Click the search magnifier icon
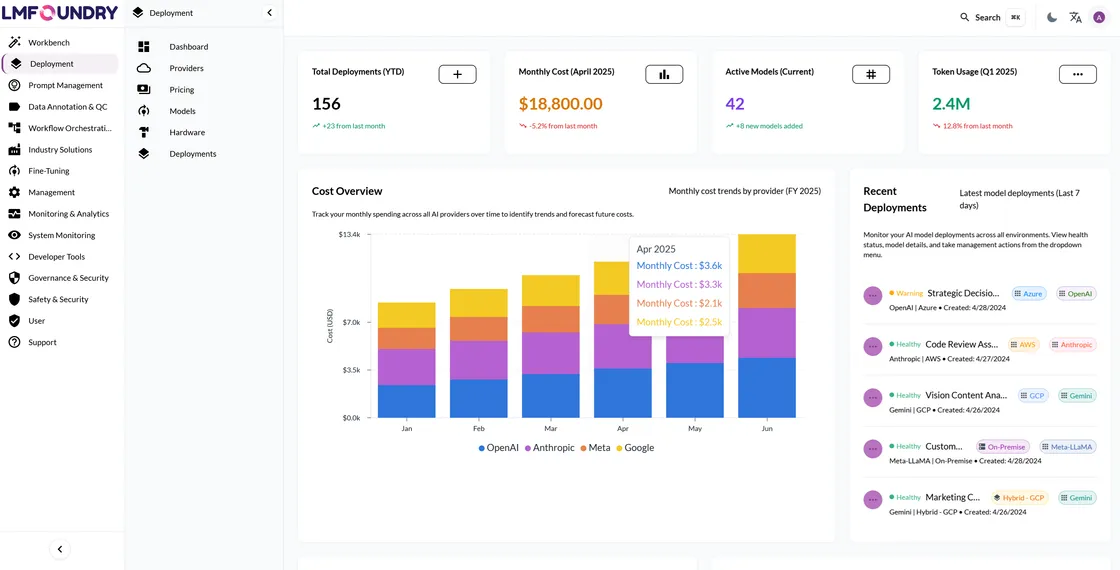This screenshot has height=570, width=1120. point(964,17)
